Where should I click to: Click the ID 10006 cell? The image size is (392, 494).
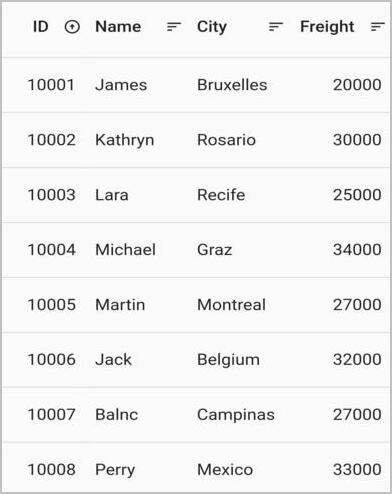point(51,360)
